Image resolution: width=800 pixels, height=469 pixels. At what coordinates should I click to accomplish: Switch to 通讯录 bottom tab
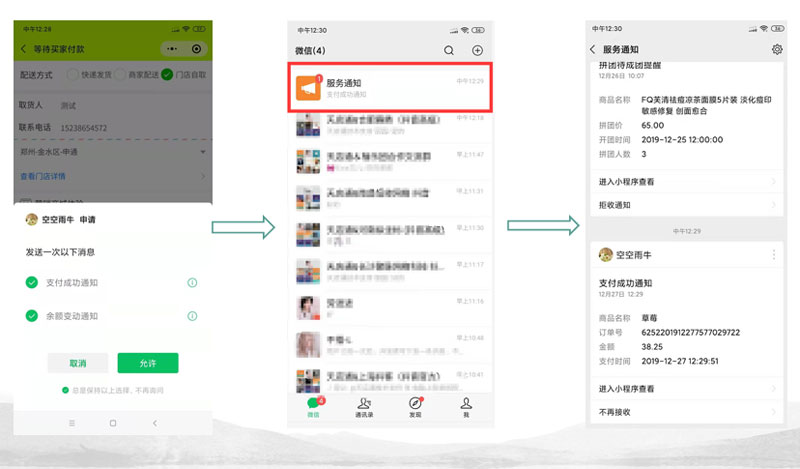[x=364, y=407]
